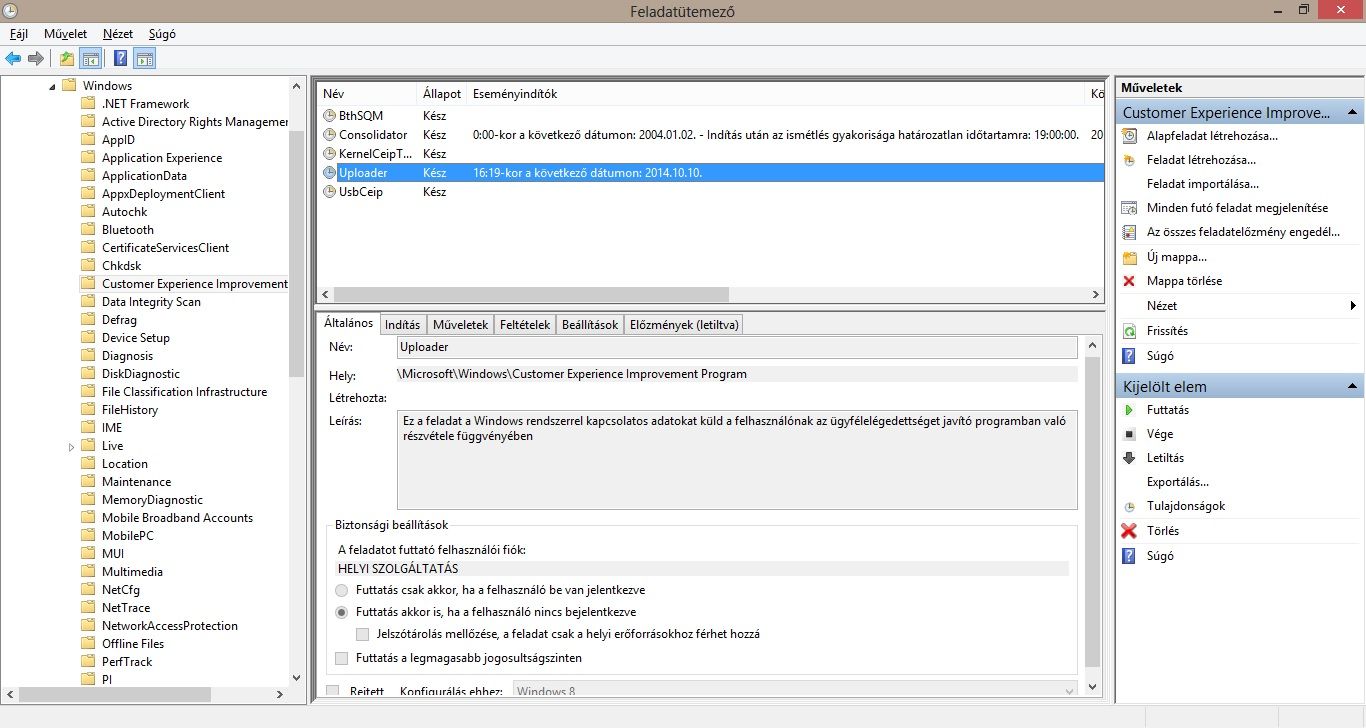Switch to the Feltételek tab

point(525,325)
